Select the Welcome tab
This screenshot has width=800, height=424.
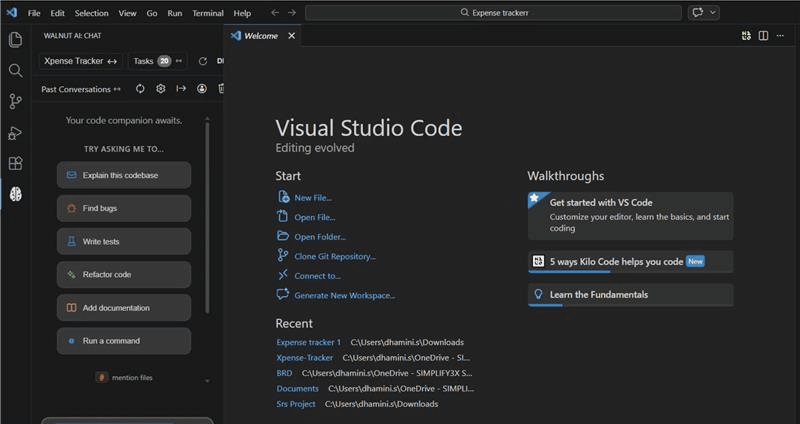261,36
